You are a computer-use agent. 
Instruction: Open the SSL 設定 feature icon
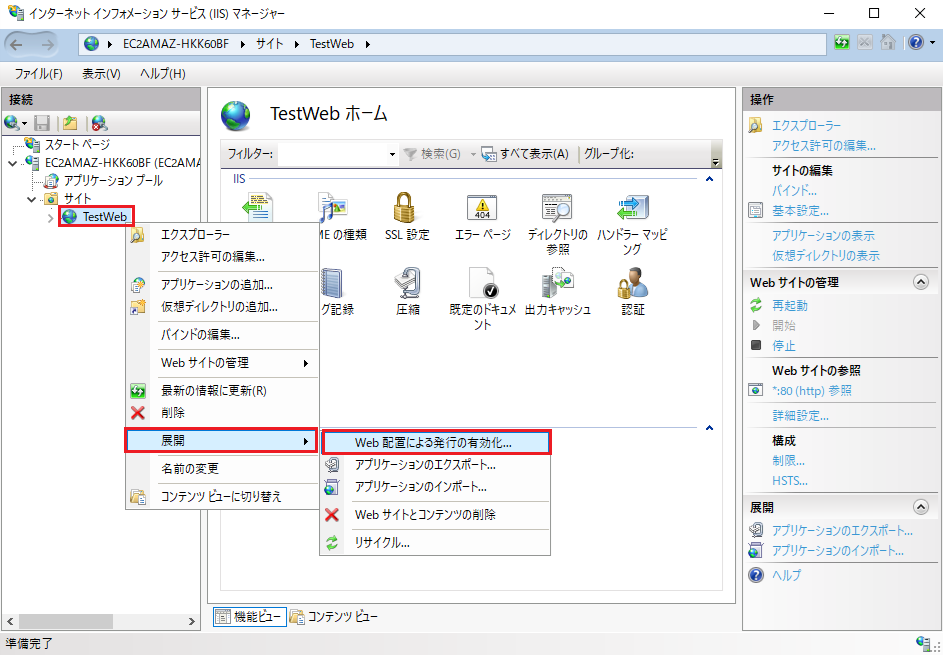pos(407,217)
